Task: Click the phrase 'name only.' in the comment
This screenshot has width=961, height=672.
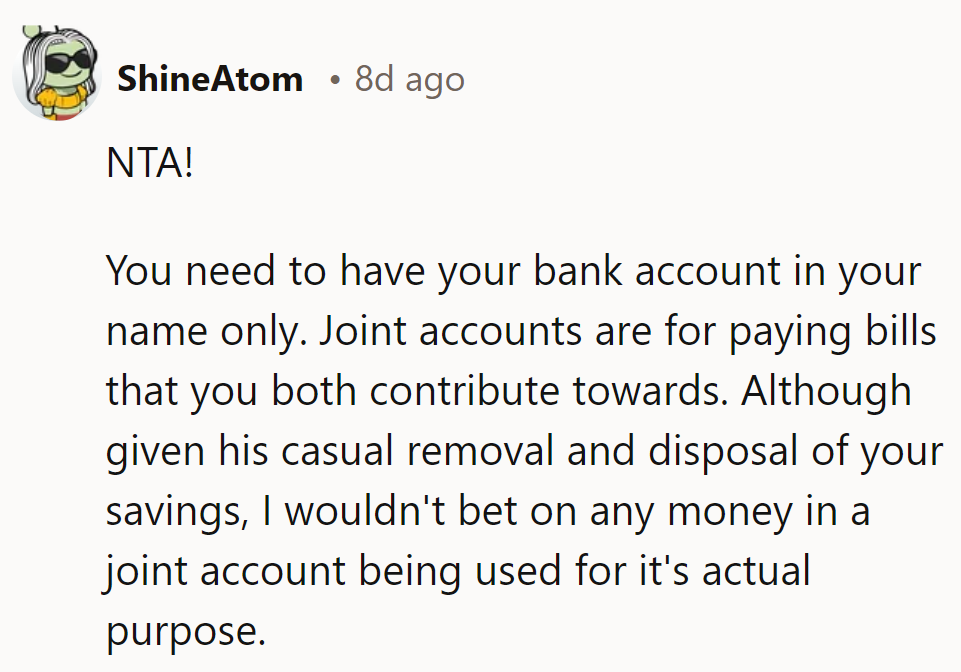Action: point(207,332)
